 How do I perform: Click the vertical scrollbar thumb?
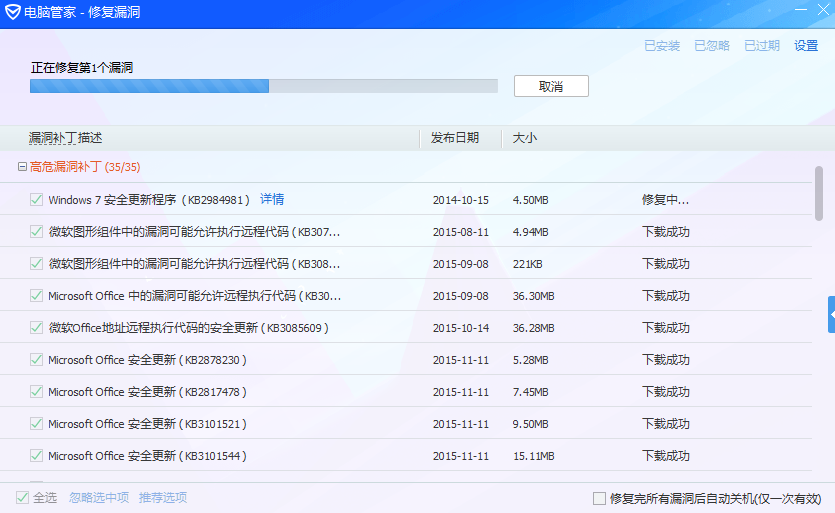[819, 191]
